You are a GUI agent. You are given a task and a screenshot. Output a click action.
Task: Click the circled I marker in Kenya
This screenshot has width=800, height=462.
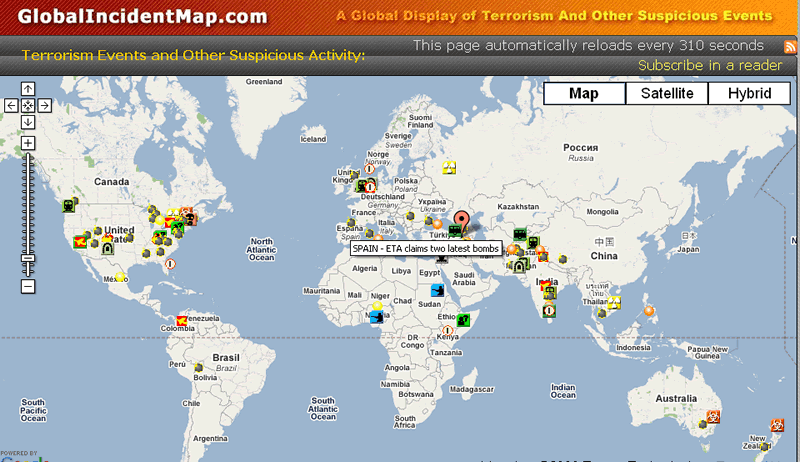click(x=447, y=330)
